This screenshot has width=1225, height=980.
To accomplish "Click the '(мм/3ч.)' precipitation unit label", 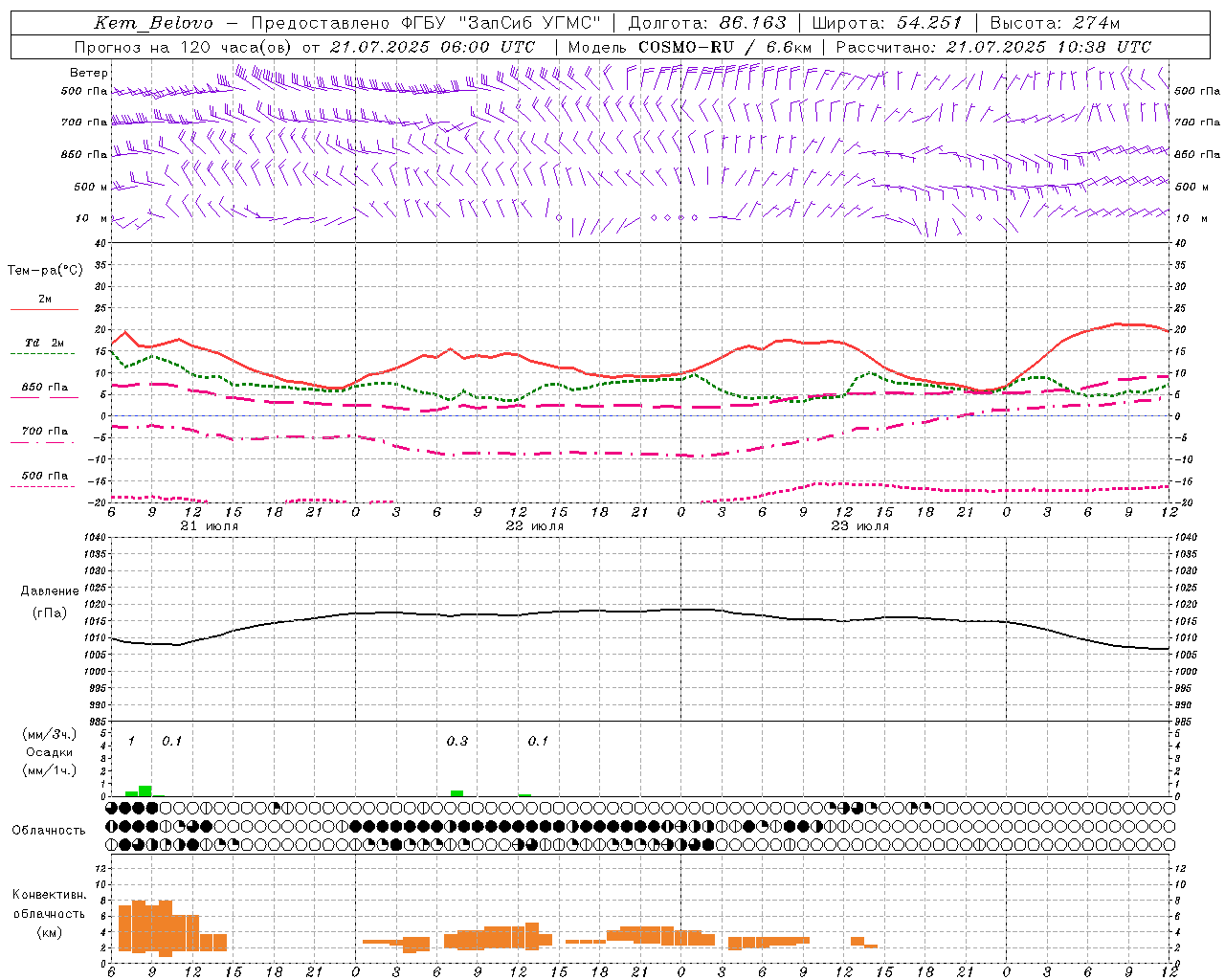I will (49, 734).
